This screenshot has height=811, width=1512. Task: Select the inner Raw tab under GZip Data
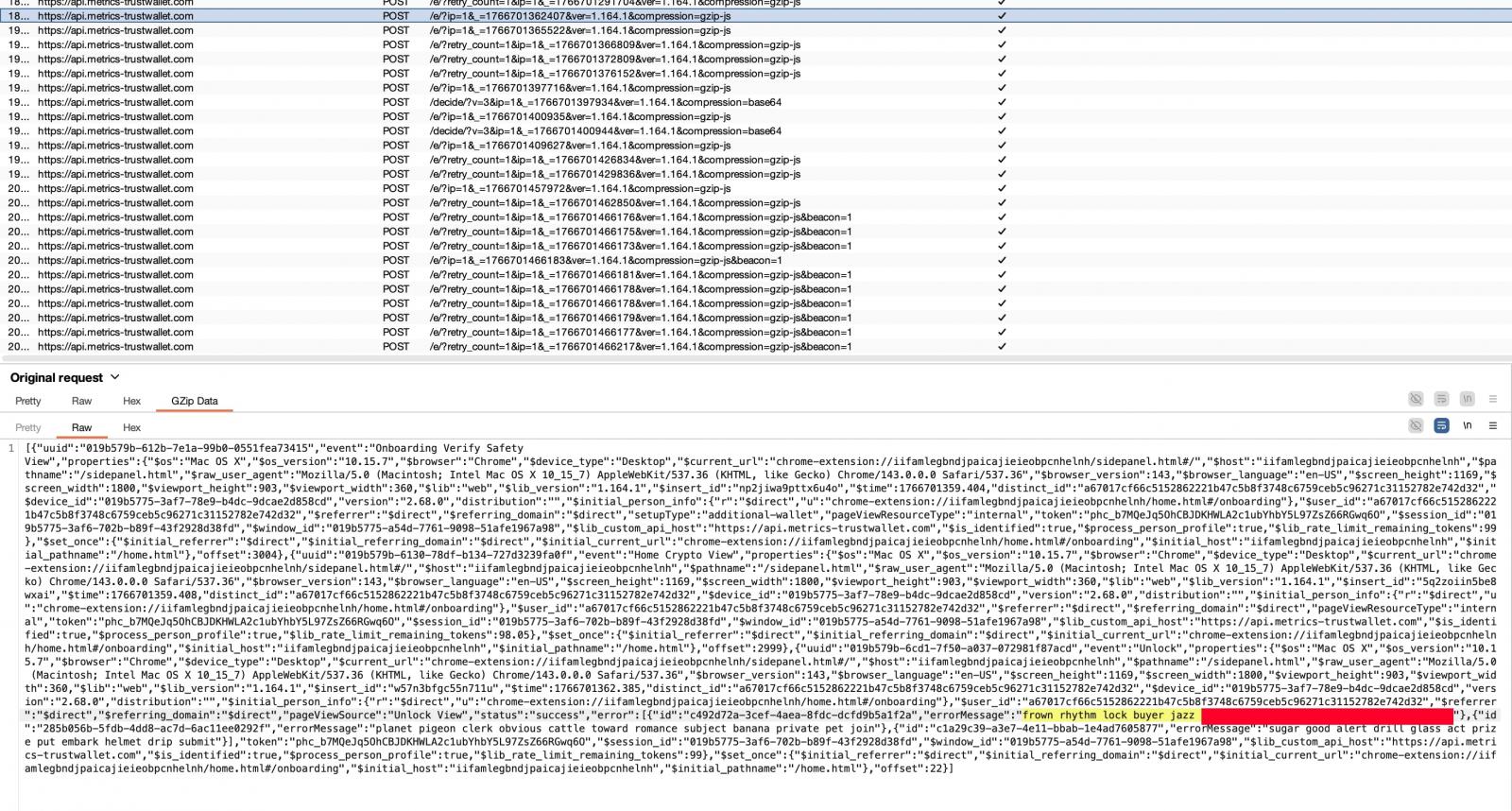(x=82, y=427)
